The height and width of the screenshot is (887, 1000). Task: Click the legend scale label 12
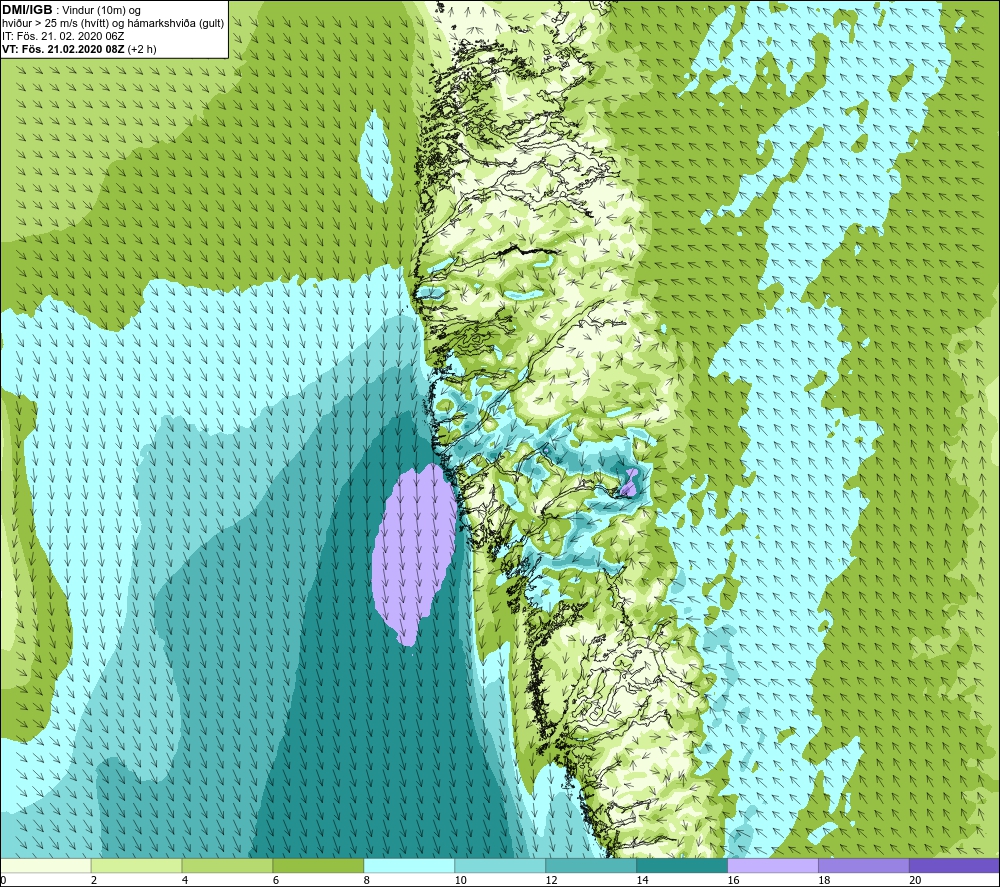click(x=552, y=880)
